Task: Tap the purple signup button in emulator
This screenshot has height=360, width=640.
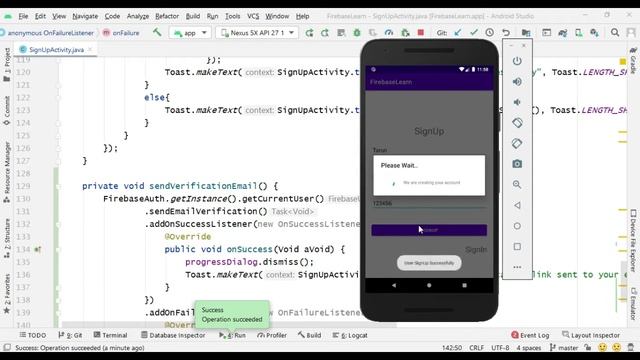Action: tap(429, 230)
